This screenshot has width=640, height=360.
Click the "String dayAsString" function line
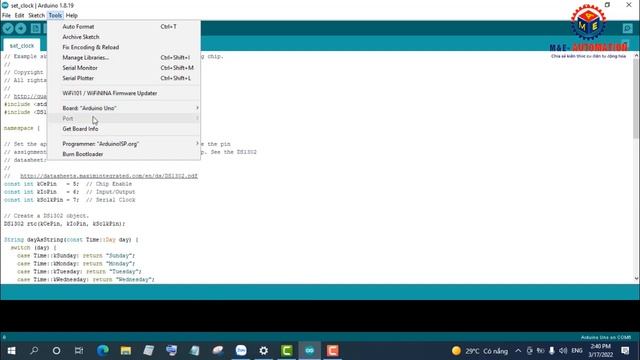71,240
